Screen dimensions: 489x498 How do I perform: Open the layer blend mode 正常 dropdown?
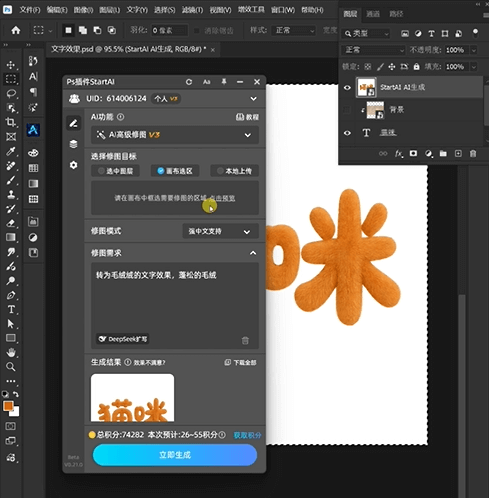374,50
